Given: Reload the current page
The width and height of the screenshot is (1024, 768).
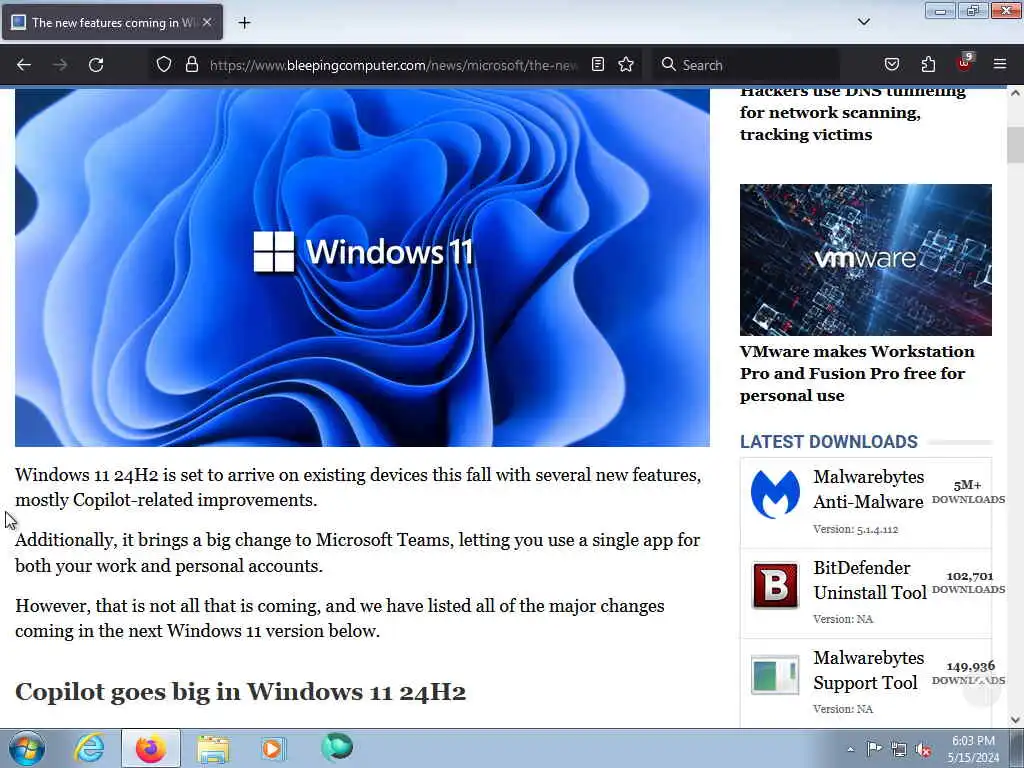Looking at the screenshot, I should point(96,65).
